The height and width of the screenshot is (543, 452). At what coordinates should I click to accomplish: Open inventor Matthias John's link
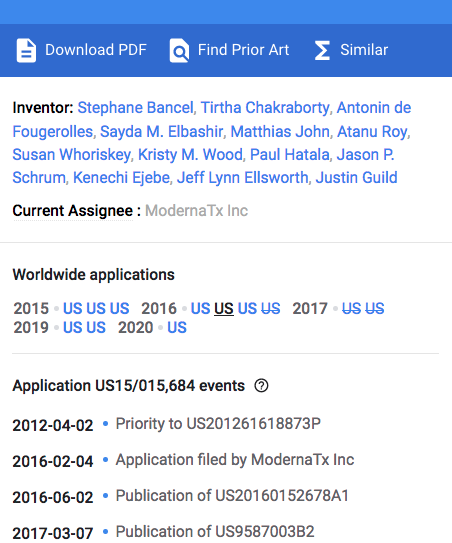[x=280, y=132]
